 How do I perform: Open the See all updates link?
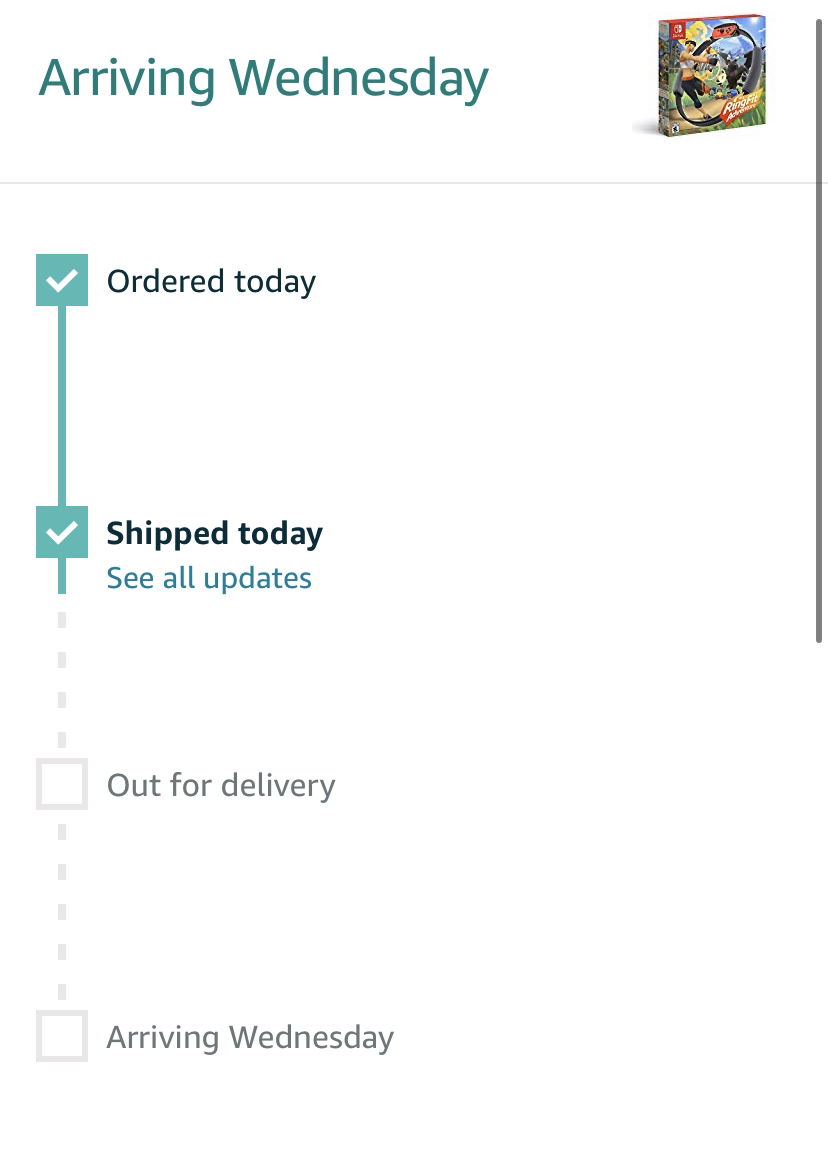pos(209,578)
